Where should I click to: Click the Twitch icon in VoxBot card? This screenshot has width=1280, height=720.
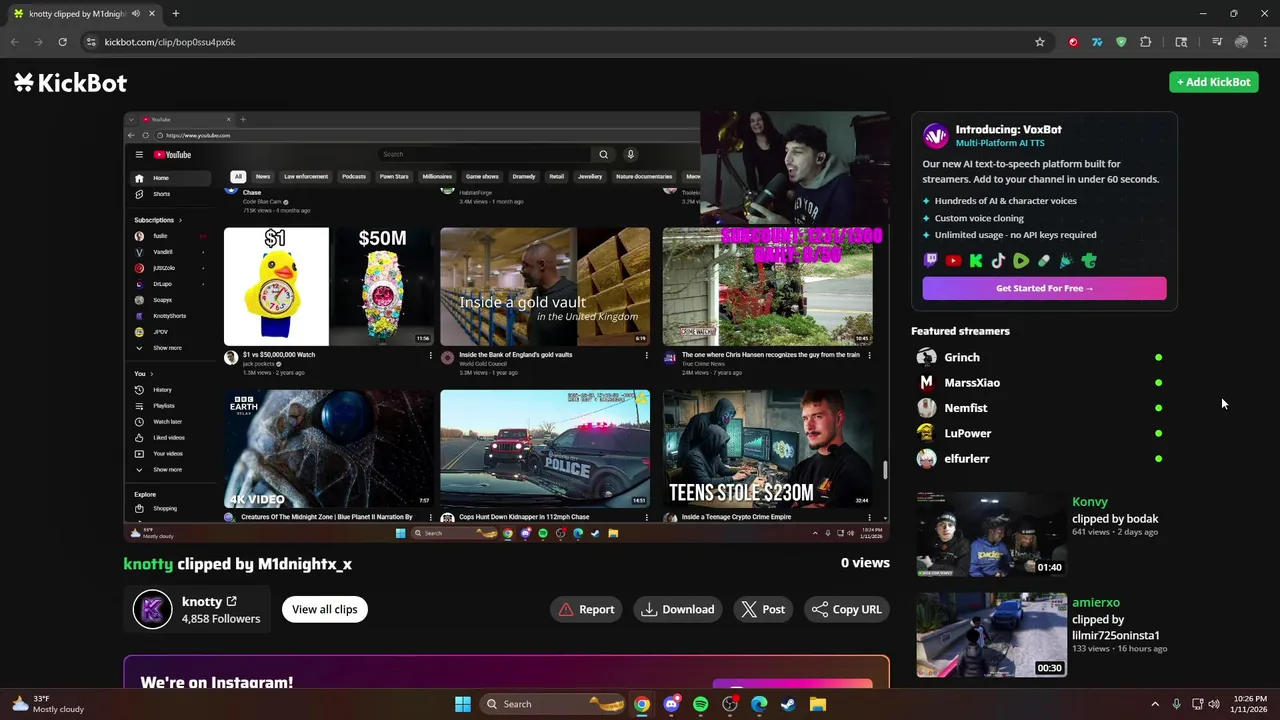[x=931, y=261]
